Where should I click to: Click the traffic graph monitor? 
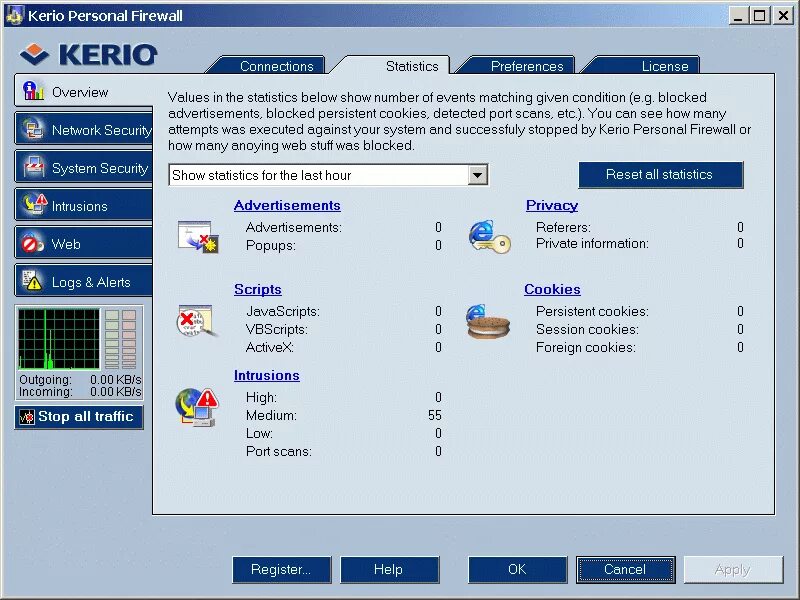[x=59, y=338]
